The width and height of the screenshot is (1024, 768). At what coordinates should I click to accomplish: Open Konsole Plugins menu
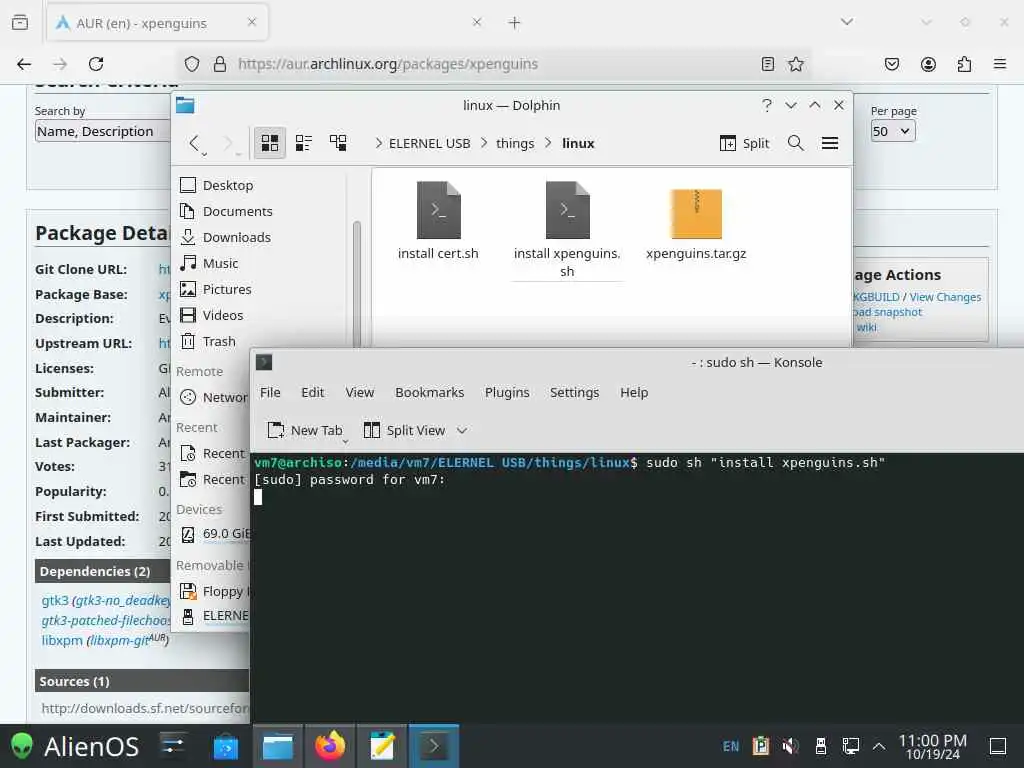[x=507, y=392]
